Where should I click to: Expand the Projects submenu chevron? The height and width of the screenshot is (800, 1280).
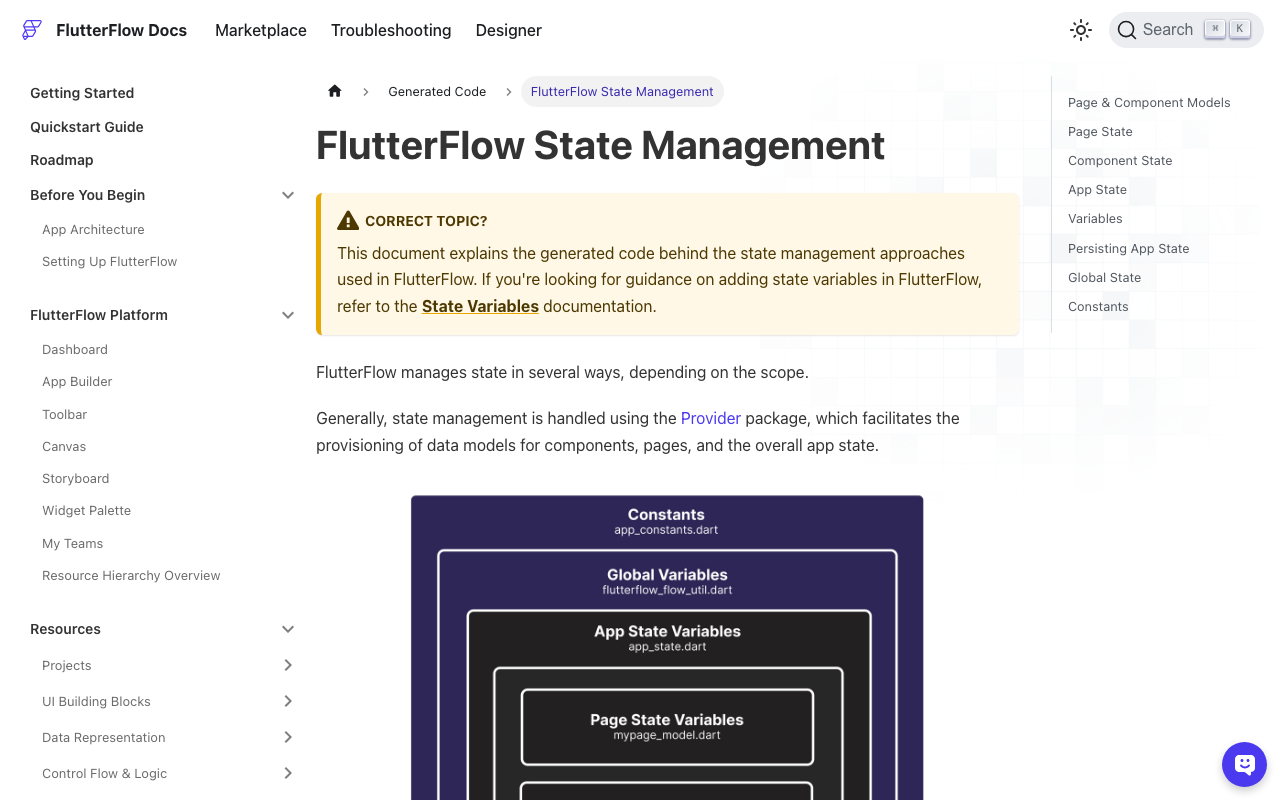(288, 665)
